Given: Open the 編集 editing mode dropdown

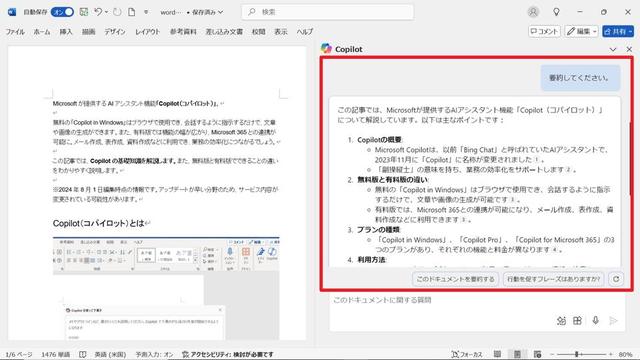Looking at the screenshot, I should [x=582, y=31].
